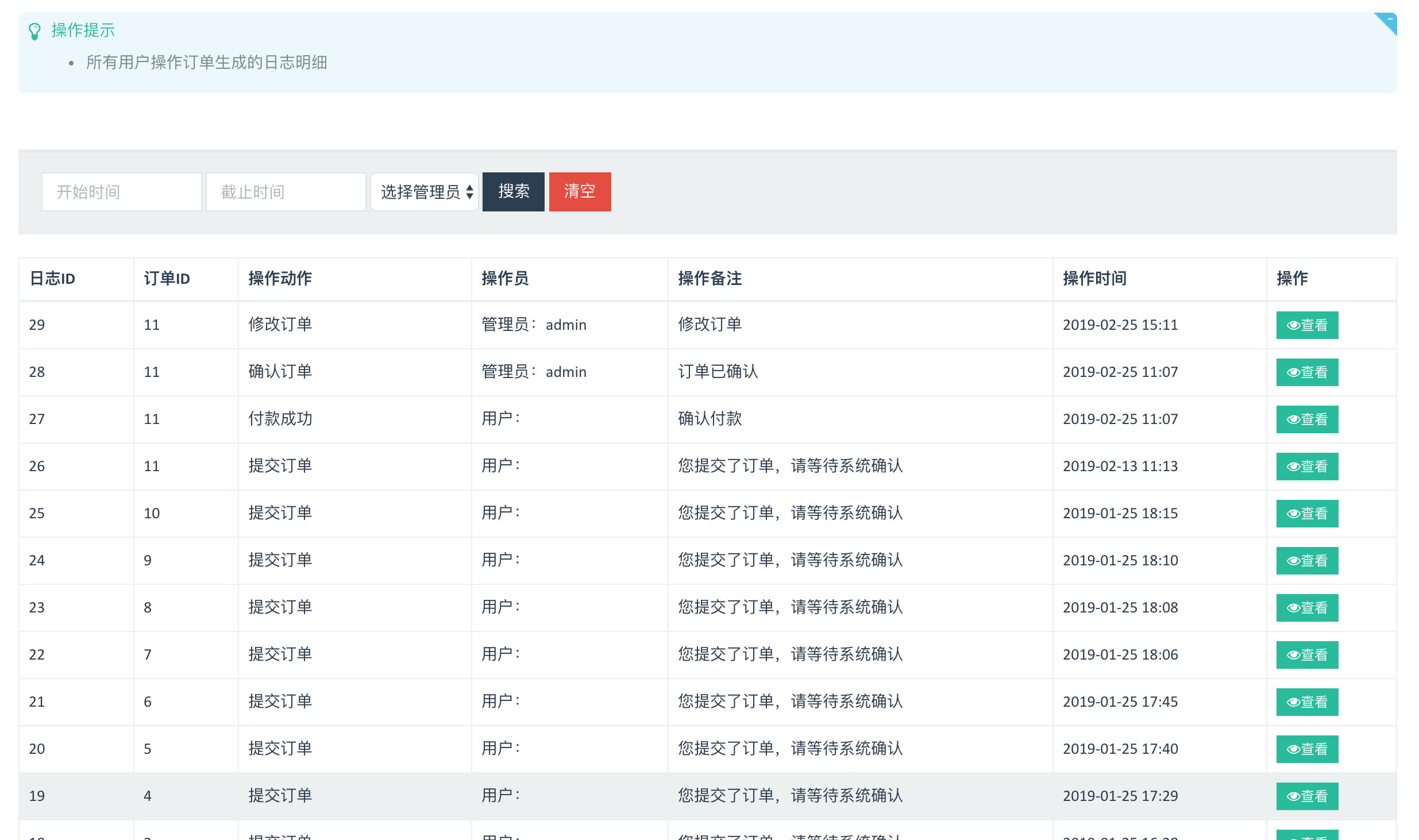View log entry with ID 28
Image resolution: width=1419 pixels, height=840 pixels.
point(1306,372)
